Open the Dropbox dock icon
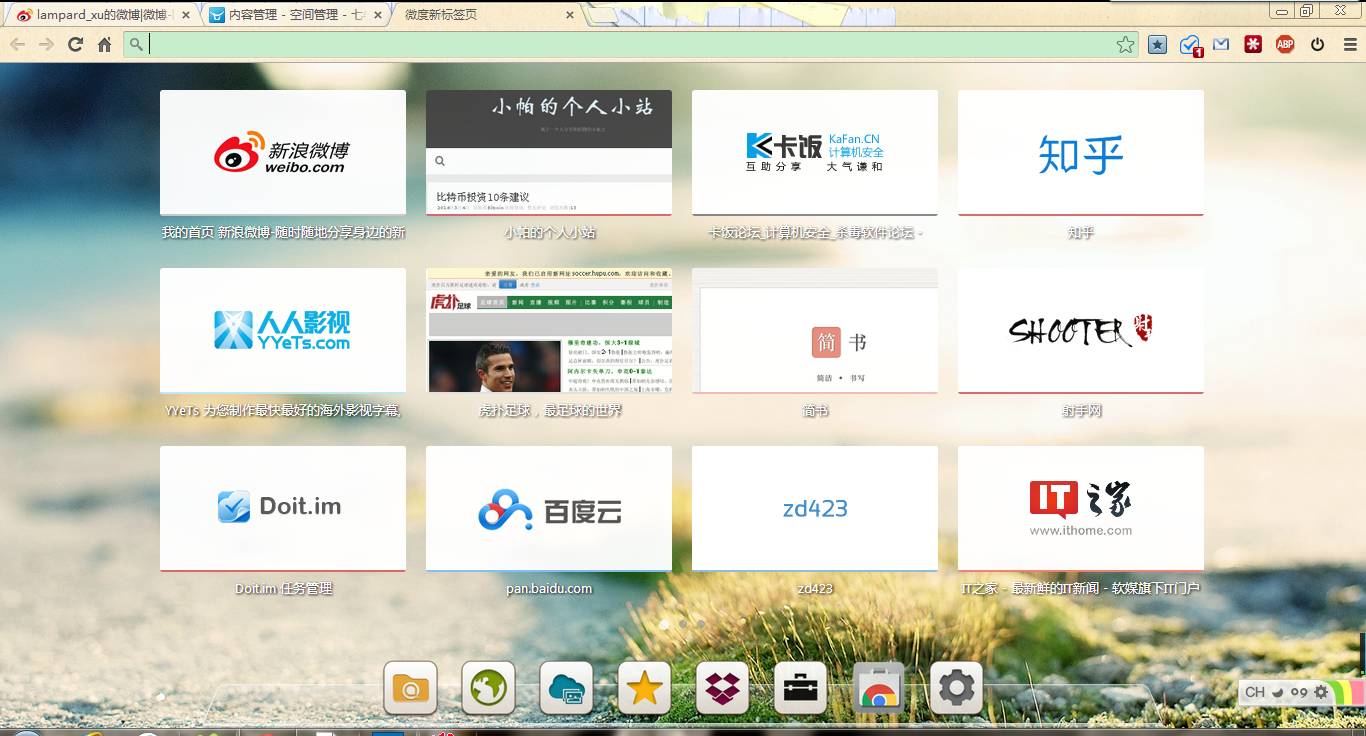Viewport: 1366px width, 736px height. [x=723, y=688]
